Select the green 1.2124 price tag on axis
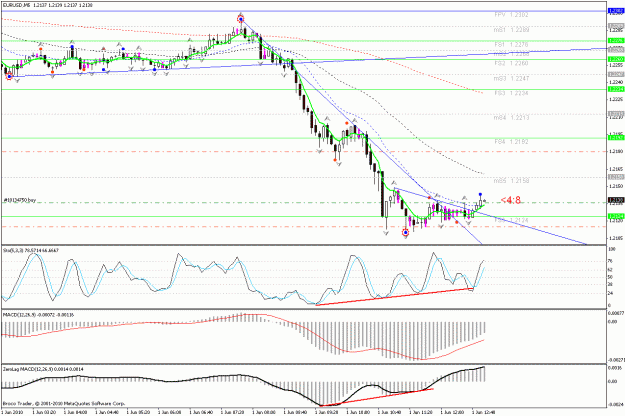The image size is (625, 416). pos(615,216)
